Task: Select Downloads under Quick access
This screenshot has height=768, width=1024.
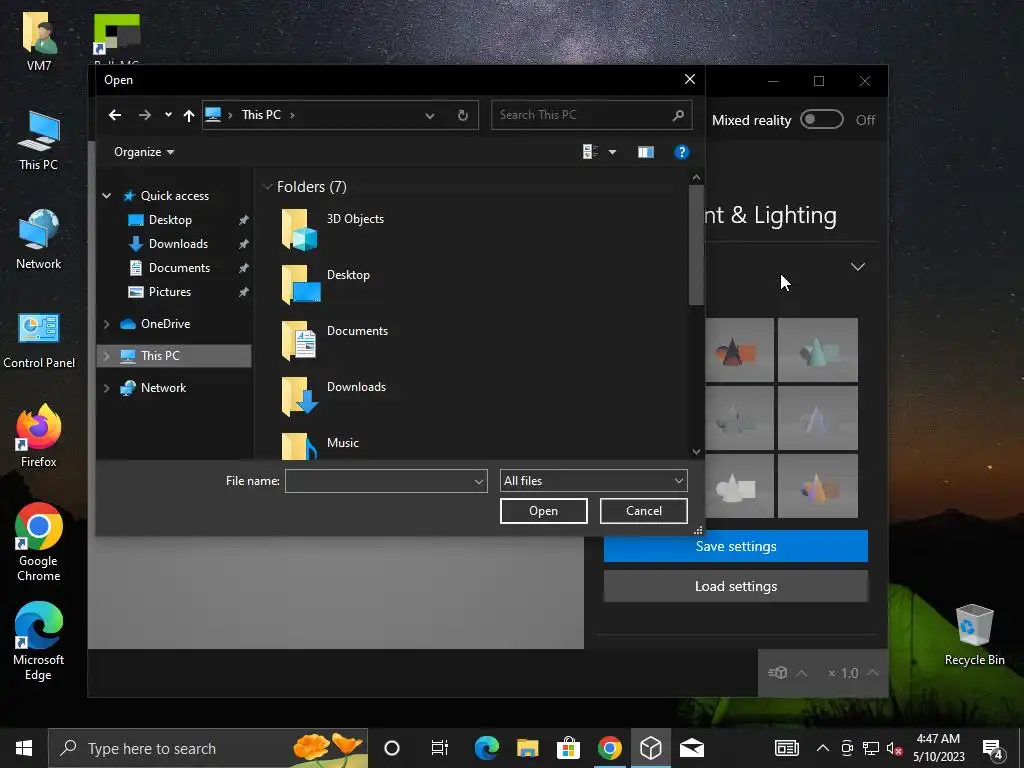Action: click(178, 244)
